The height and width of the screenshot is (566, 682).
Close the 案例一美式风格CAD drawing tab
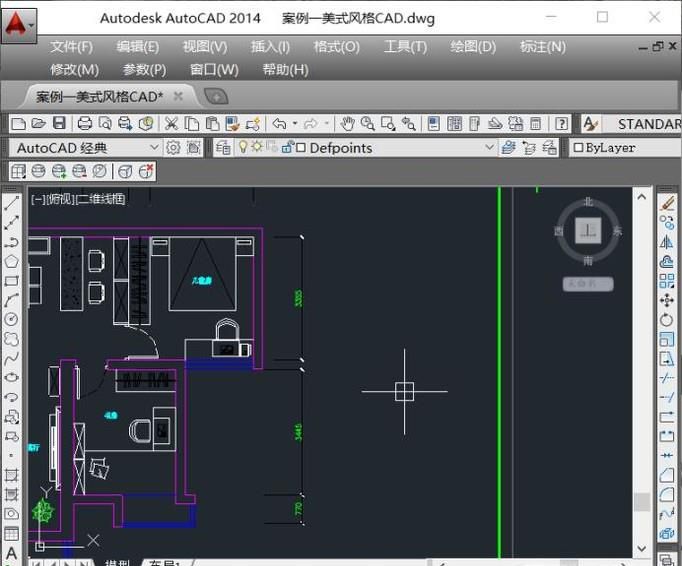click(x=178, y=96)
